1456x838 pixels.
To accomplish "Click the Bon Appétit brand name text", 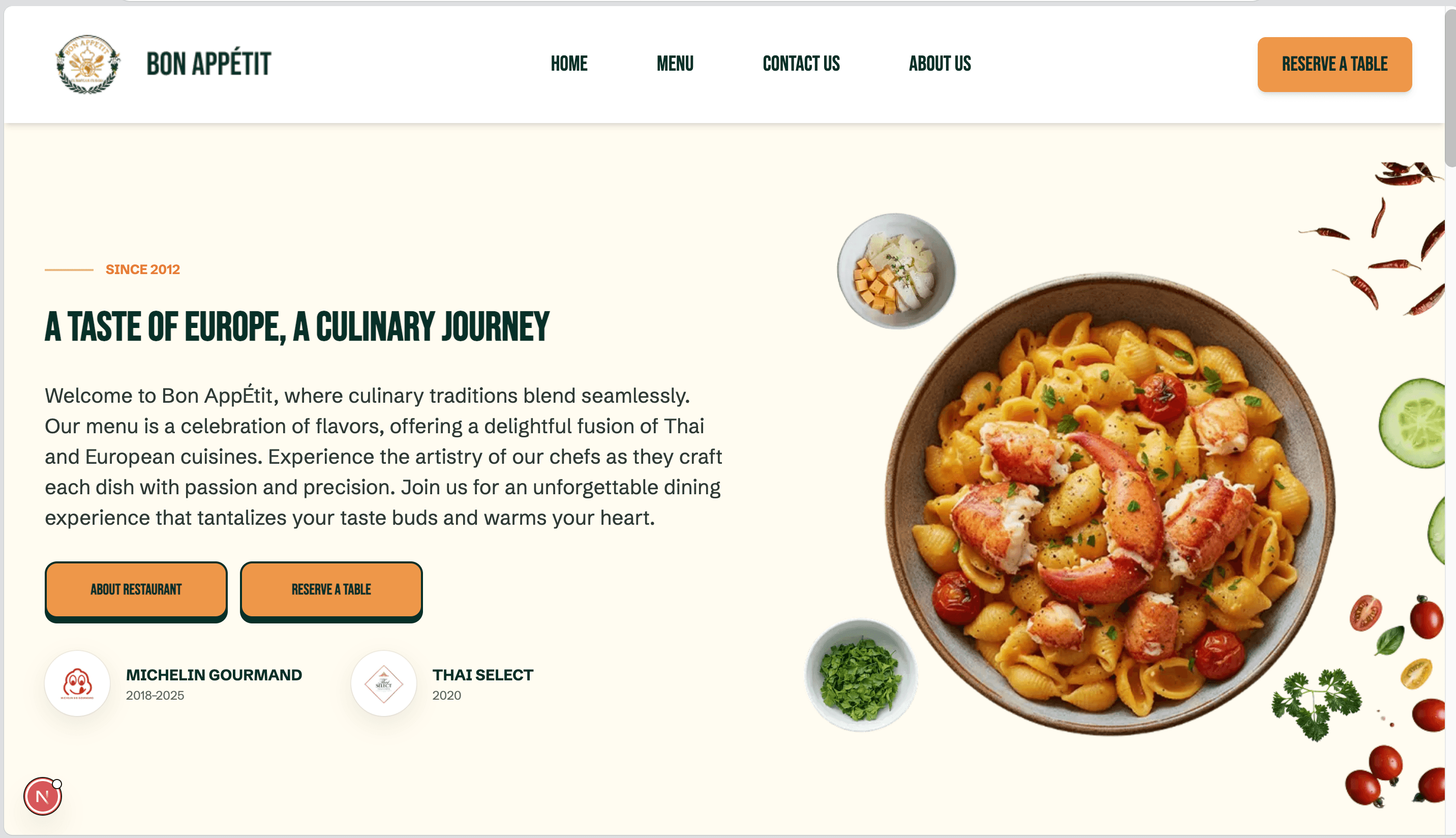I will click(x=208, y=64).
